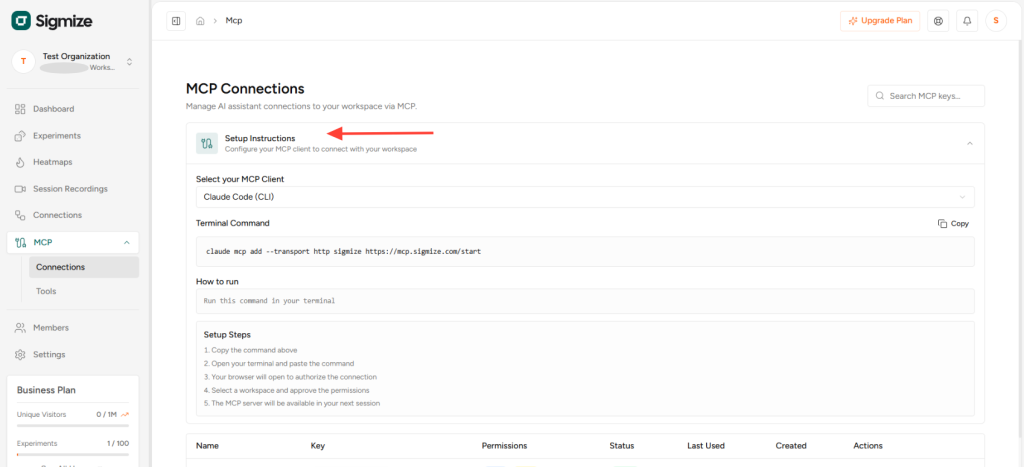Click the Key column header
The image size is (1024, 467).
317,446
